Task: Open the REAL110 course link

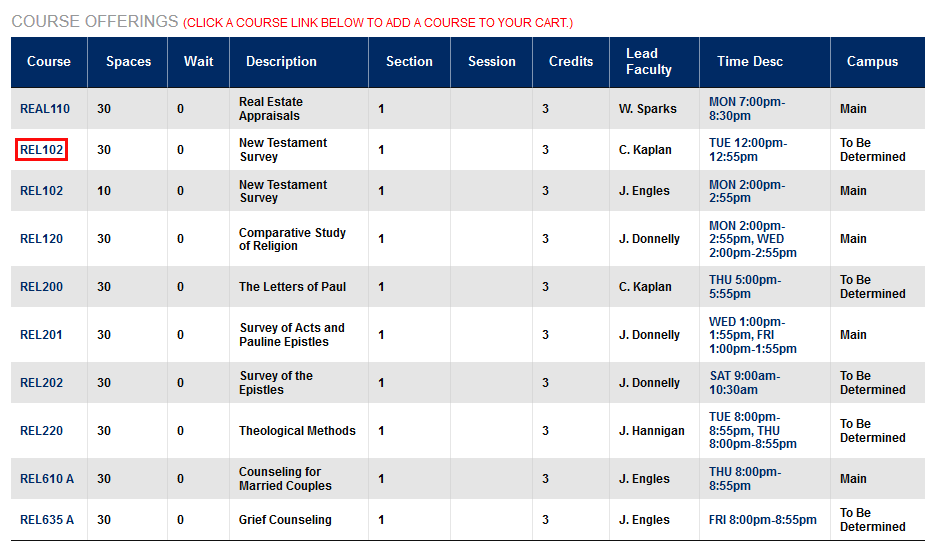Action: click(x=45, y=109)
